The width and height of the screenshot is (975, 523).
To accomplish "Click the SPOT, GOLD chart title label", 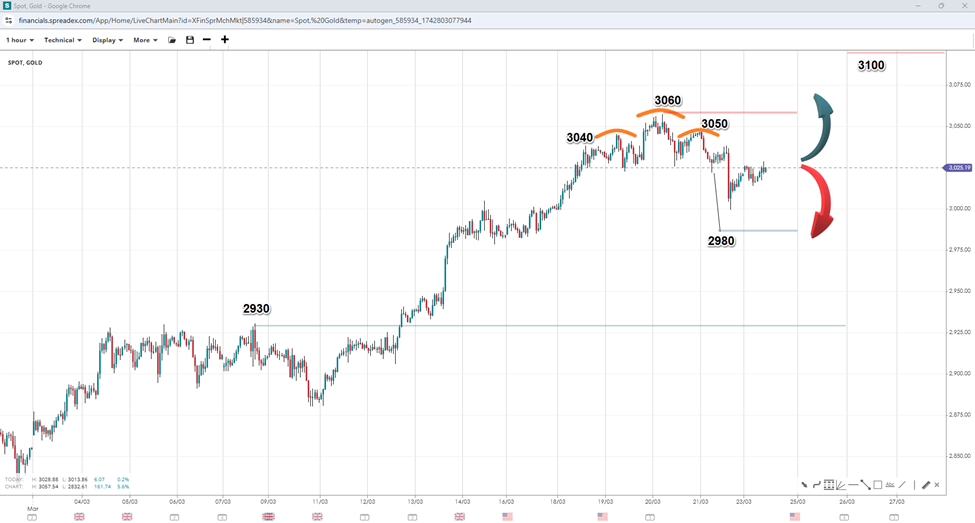I will tap(27, 62).
